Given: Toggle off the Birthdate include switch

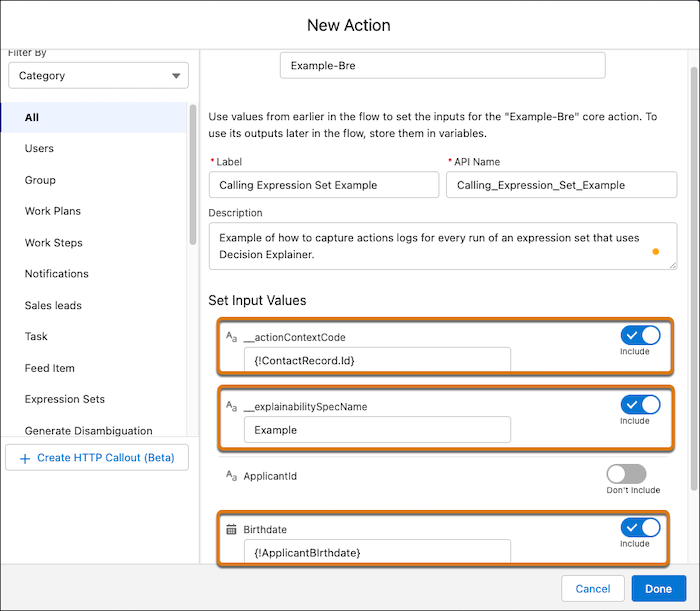Looking at the screenshot, I should point(640,527).
